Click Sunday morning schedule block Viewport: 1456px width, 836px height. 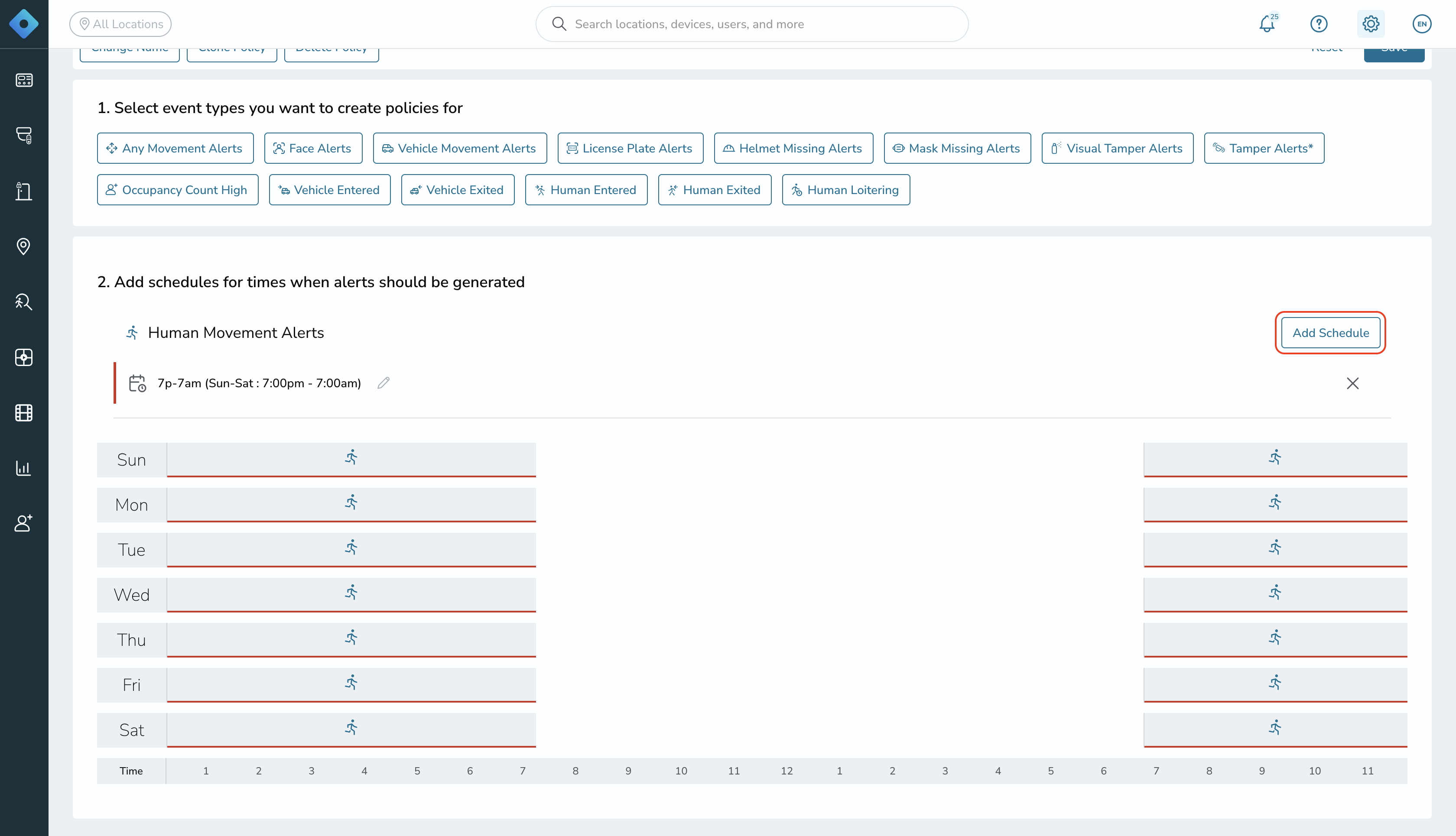click(x=351, y=459)
